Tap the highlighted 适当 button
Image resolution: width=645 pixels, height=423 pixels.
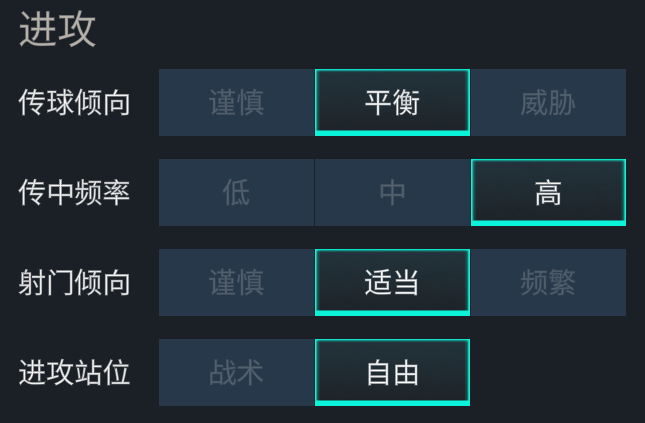(x=392, y=283)
